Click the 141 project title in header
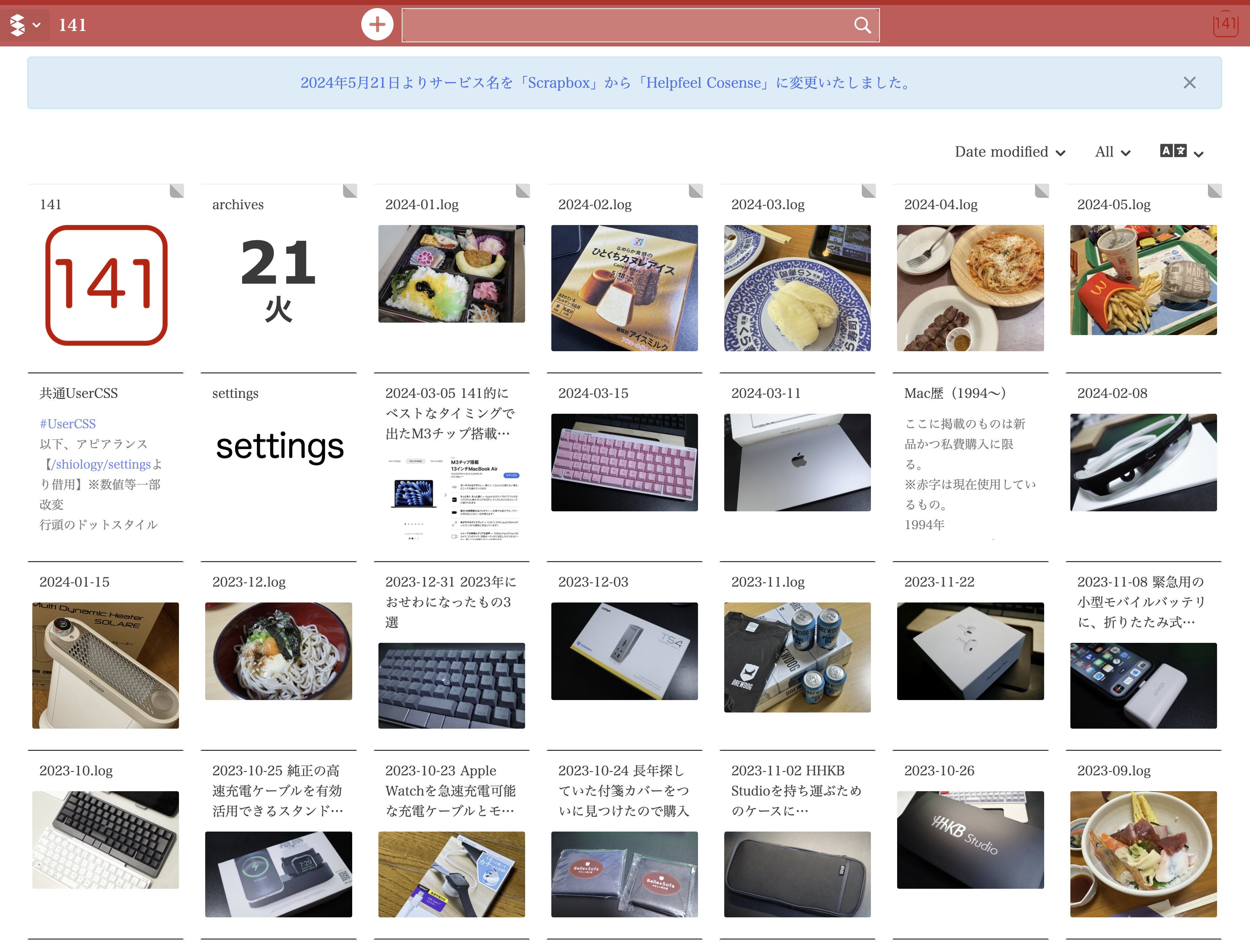Viewport: 1250px width, 952px height. coord(73,25)
